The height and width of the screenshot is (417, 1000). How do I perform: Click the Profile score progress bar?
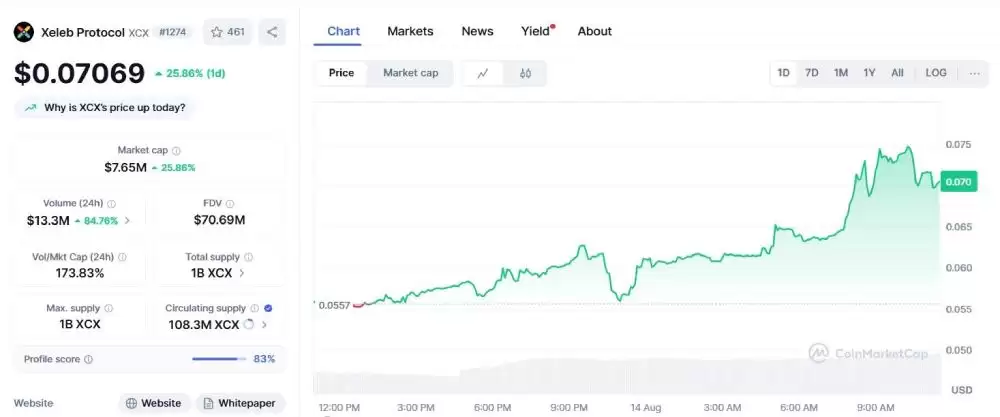(218, 359)
